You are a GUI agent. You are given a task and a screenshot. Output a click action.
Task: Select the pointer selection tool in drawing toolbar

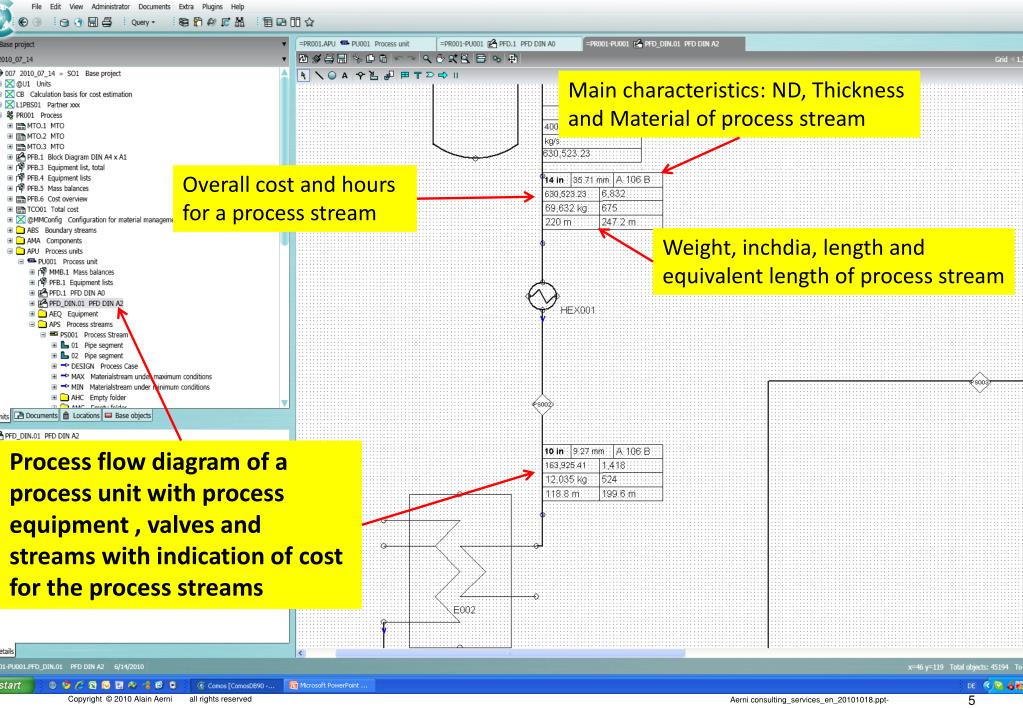click(303, 76)
